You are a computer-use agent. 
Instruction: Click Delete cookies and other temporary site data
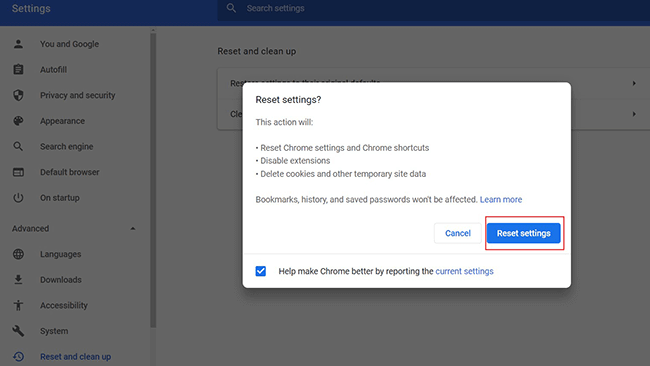point(343,174)
